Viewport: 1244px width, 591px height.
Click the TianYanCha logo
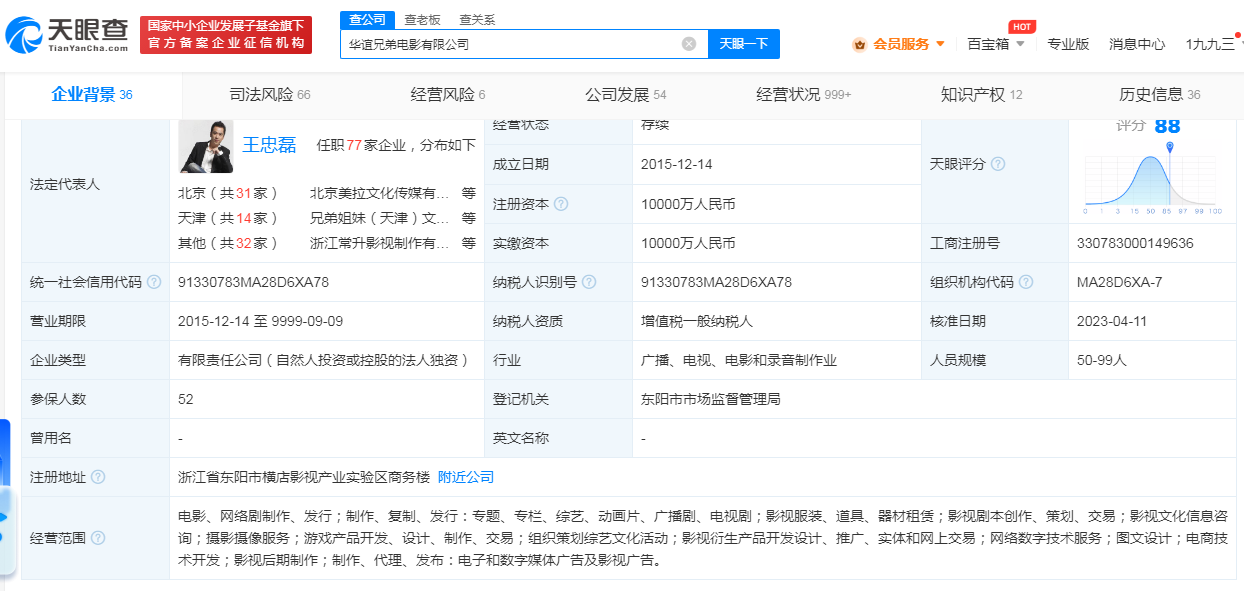point(67,35)
